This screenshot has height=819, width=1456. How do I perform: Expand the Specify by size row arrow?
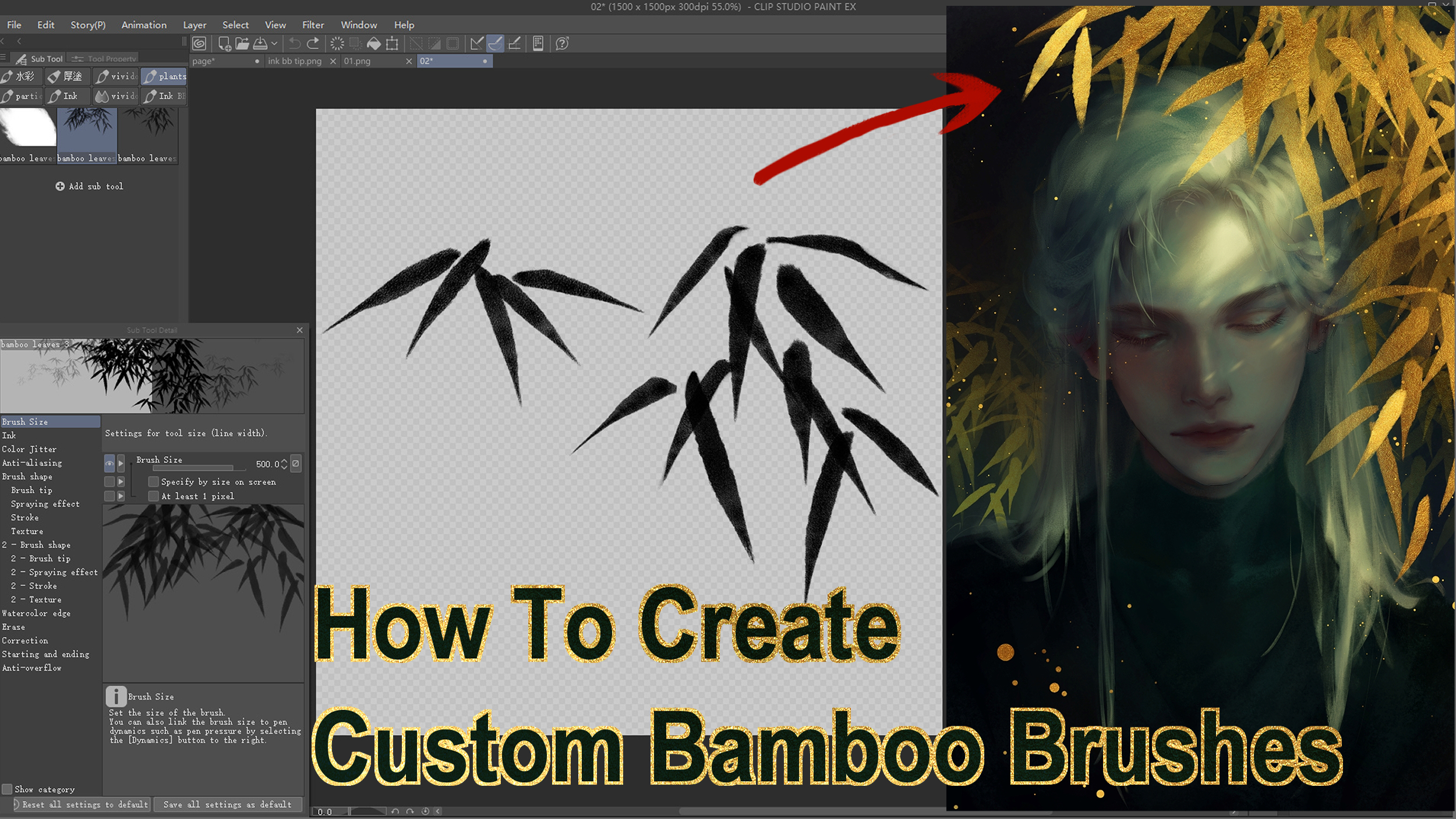point(121,482)
